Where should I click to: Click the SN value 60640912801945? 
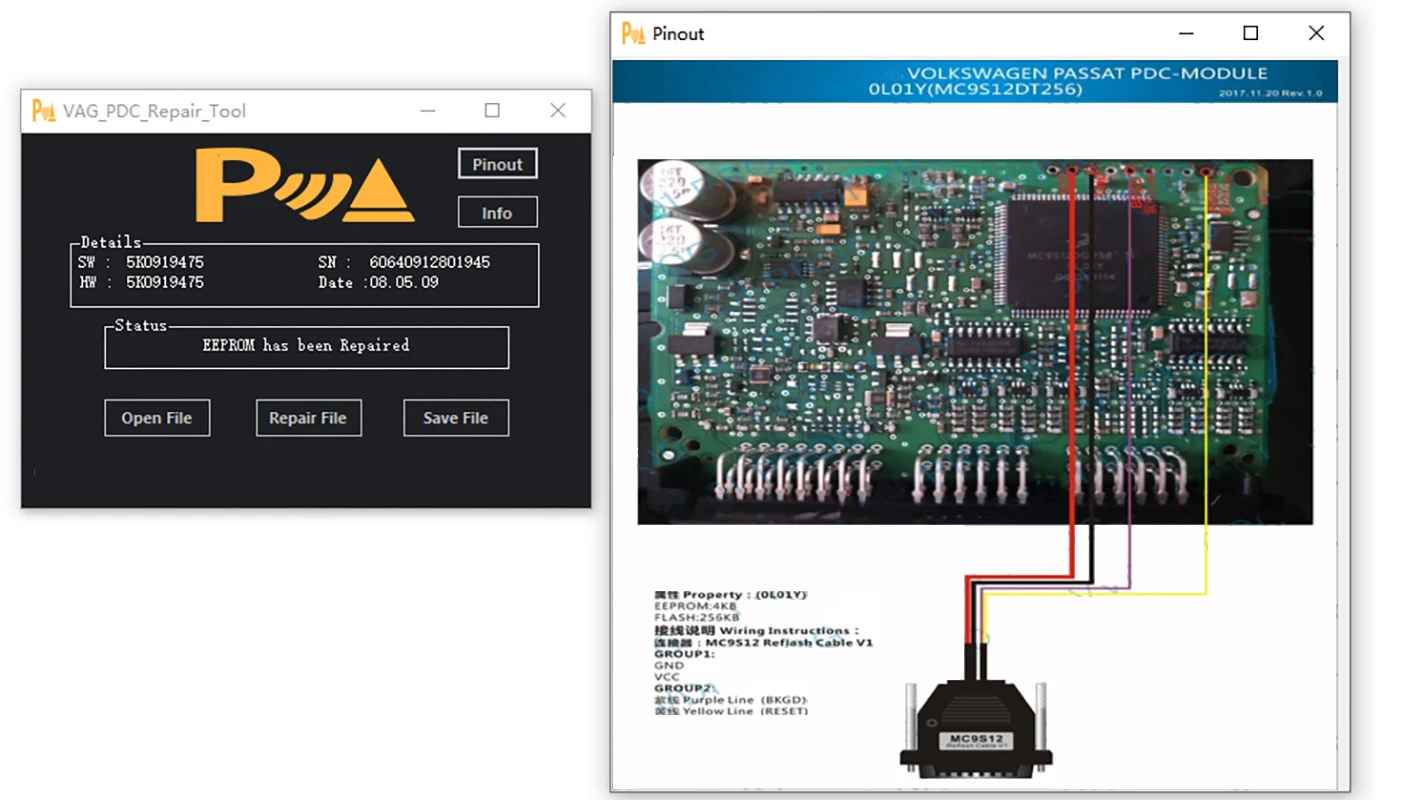point(429,262)
